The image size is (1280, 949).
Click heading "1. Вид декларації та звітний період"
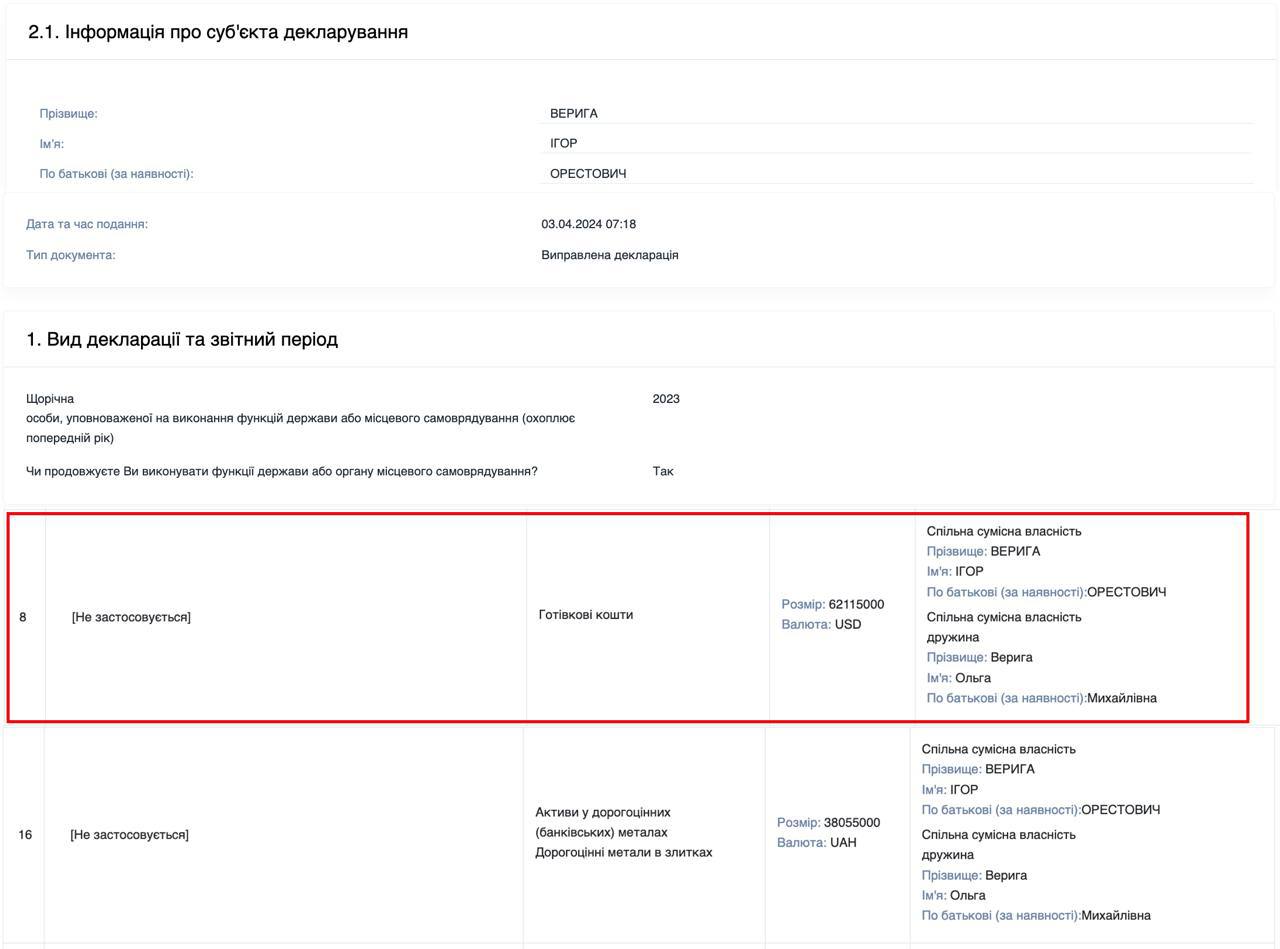coord(182,339)
